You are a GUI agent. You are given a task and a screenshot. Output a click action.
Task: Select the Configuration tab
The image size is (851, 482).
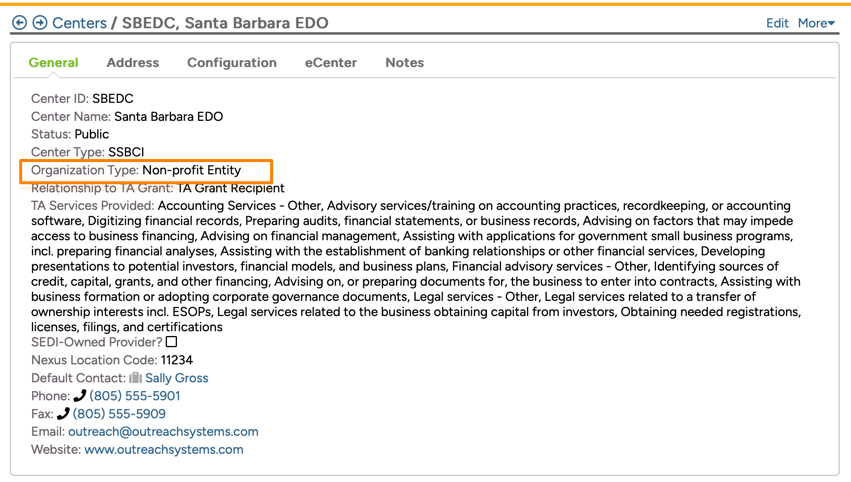[x=232, y=62]
